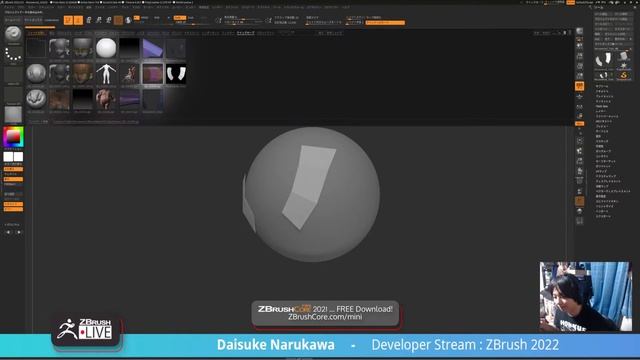Screen dimensions: 640x360
Task: Expand the サブツール (Subtool) subpalette
Action: pos(602,86)
